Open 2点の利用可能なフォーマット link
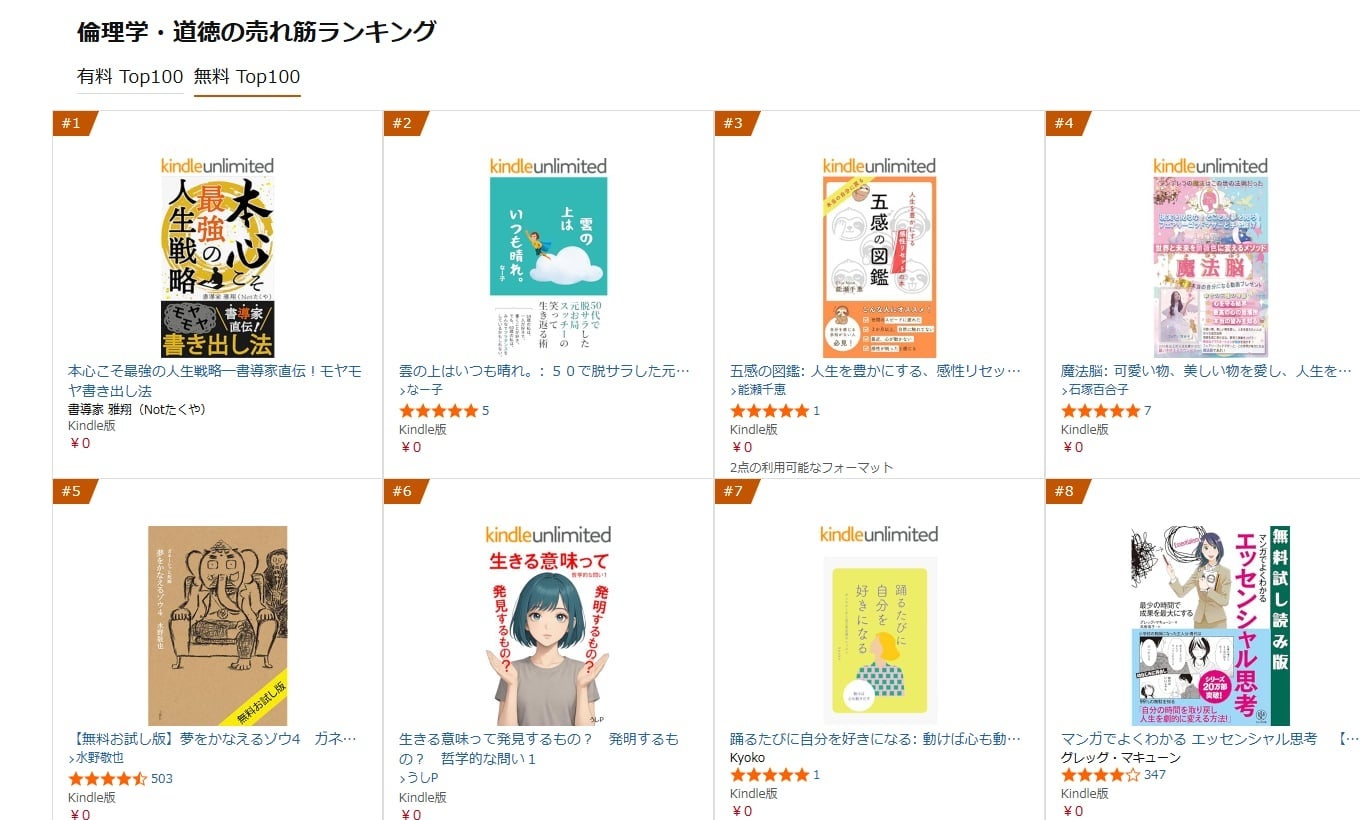 pos(811,467)
